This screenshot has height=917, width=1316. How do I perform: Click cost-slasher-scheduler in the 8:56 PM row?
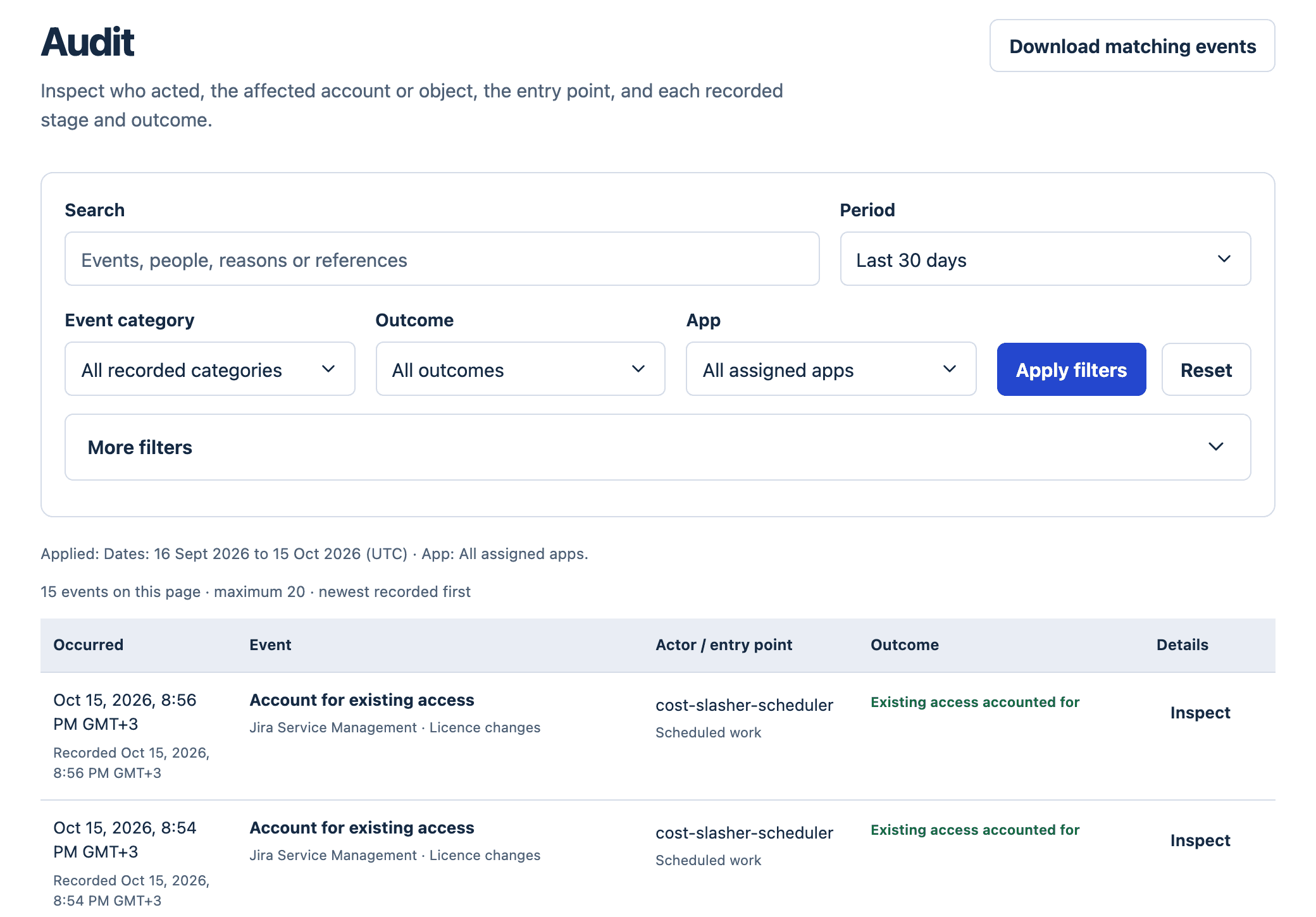(x=744, y=705)
